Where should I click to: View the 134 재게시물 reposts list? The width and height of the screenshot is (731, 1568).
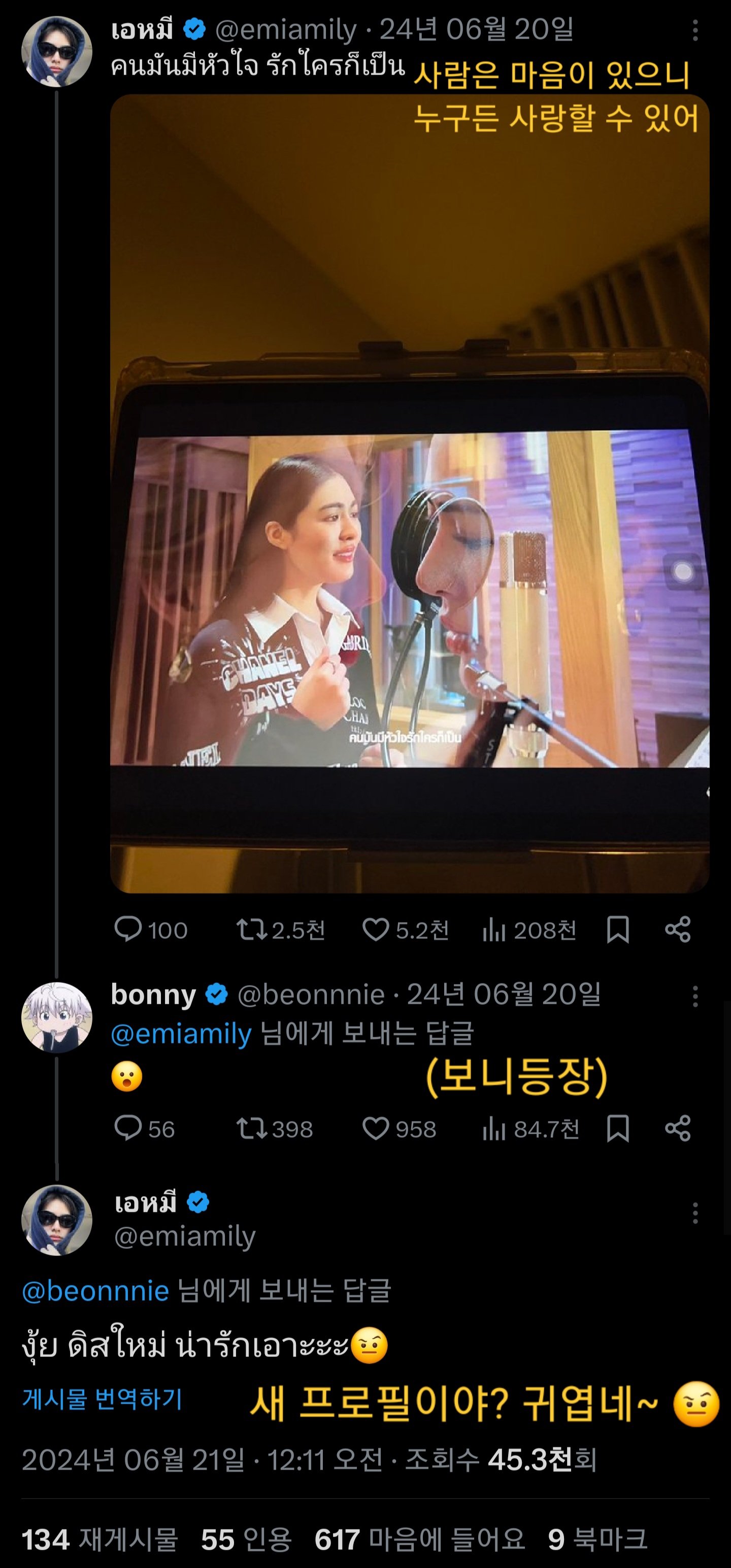coord(99,1540)
